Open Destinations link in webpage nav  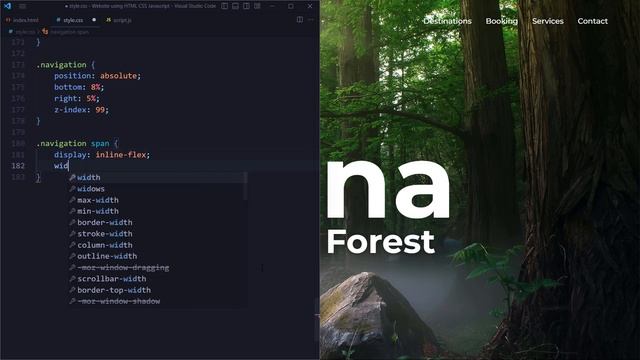click(447, 21)
